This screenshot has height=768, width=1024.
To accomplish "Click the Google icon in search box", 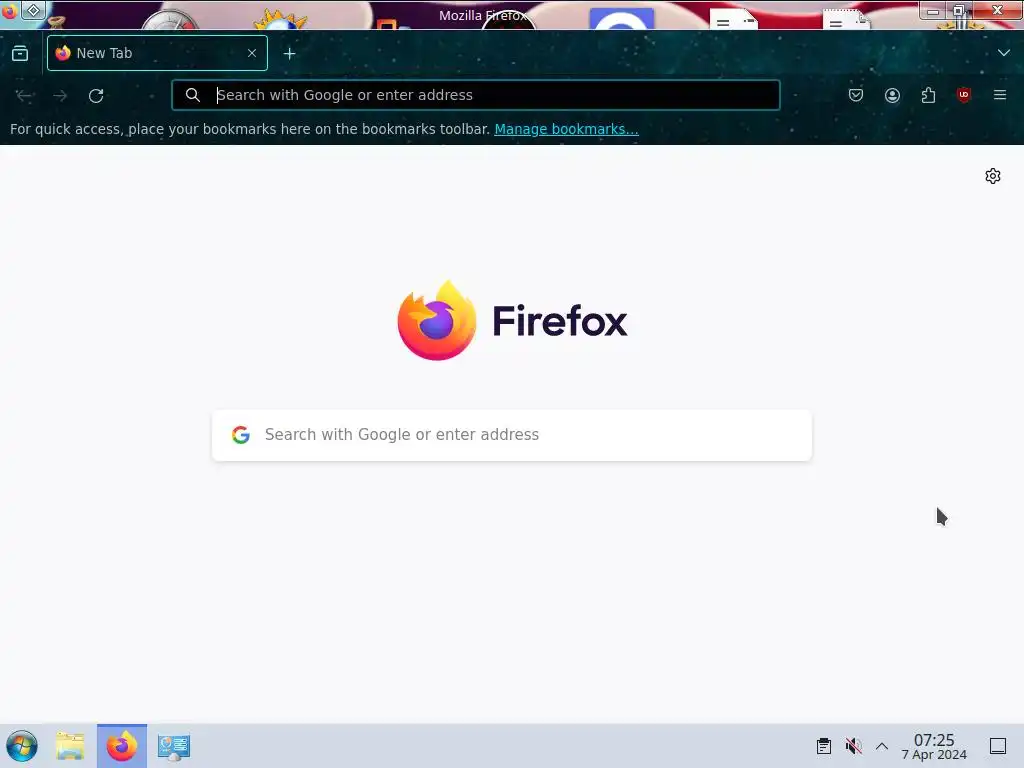I will pos(241,435).
